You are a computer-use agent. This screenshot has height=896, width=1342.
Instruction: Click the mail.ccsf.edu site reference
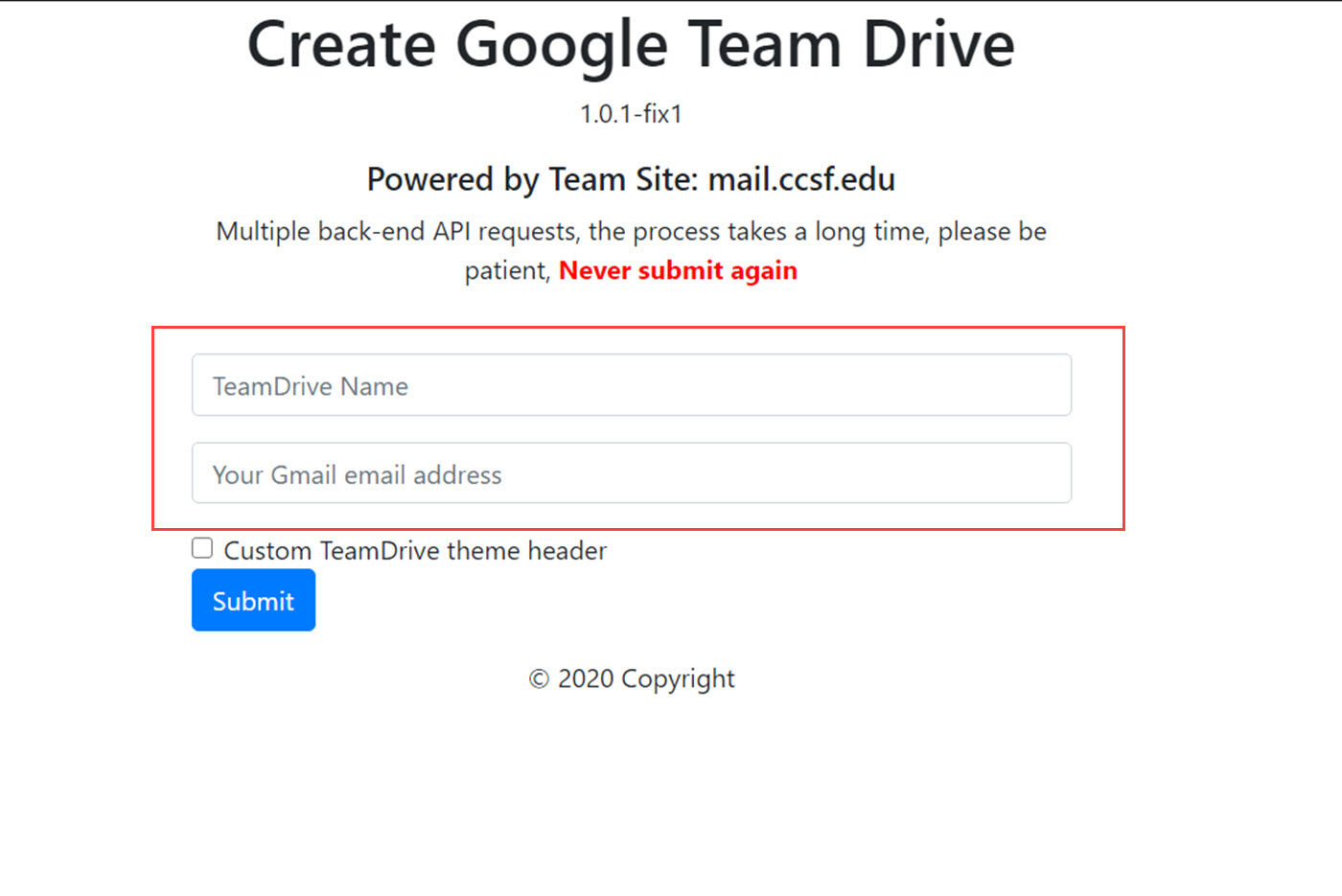(x=802, y=179)
